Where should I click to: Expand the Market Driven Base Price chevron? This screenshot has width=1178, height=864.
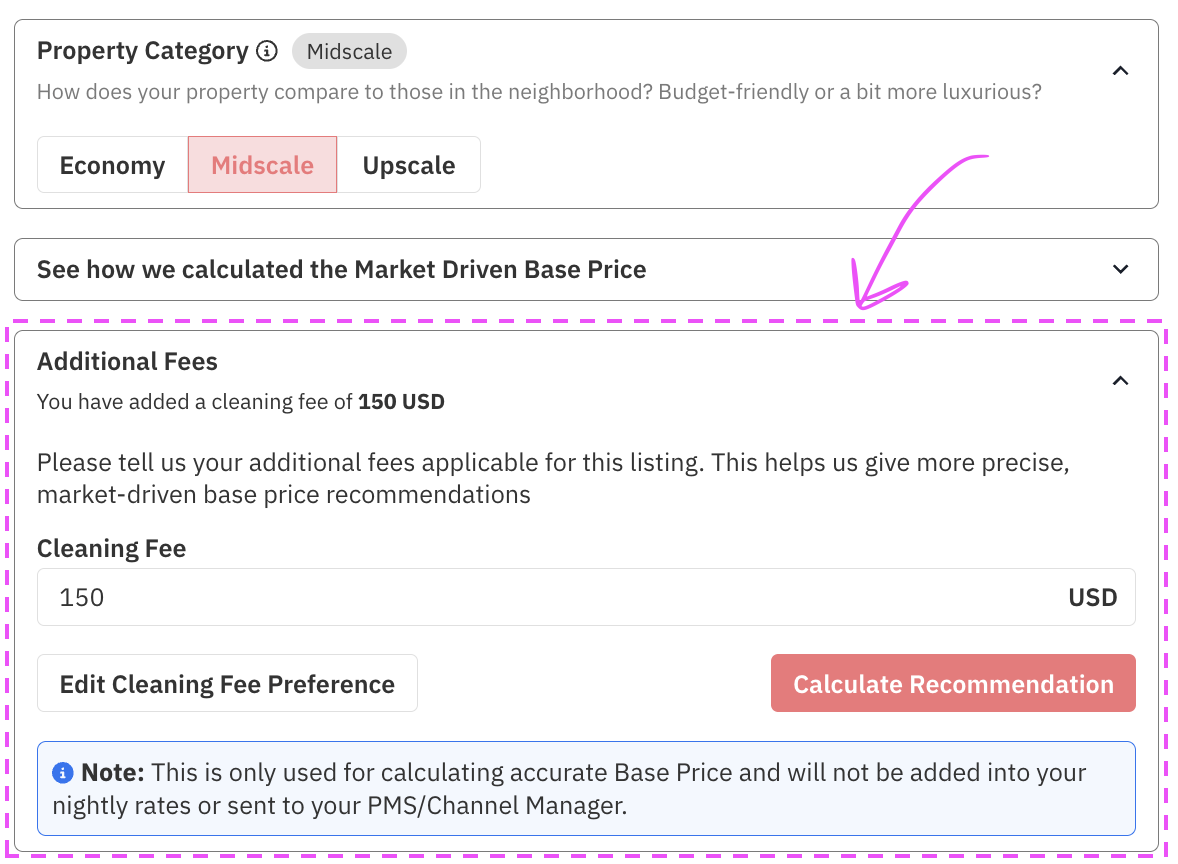click(x=1121, y=269)
